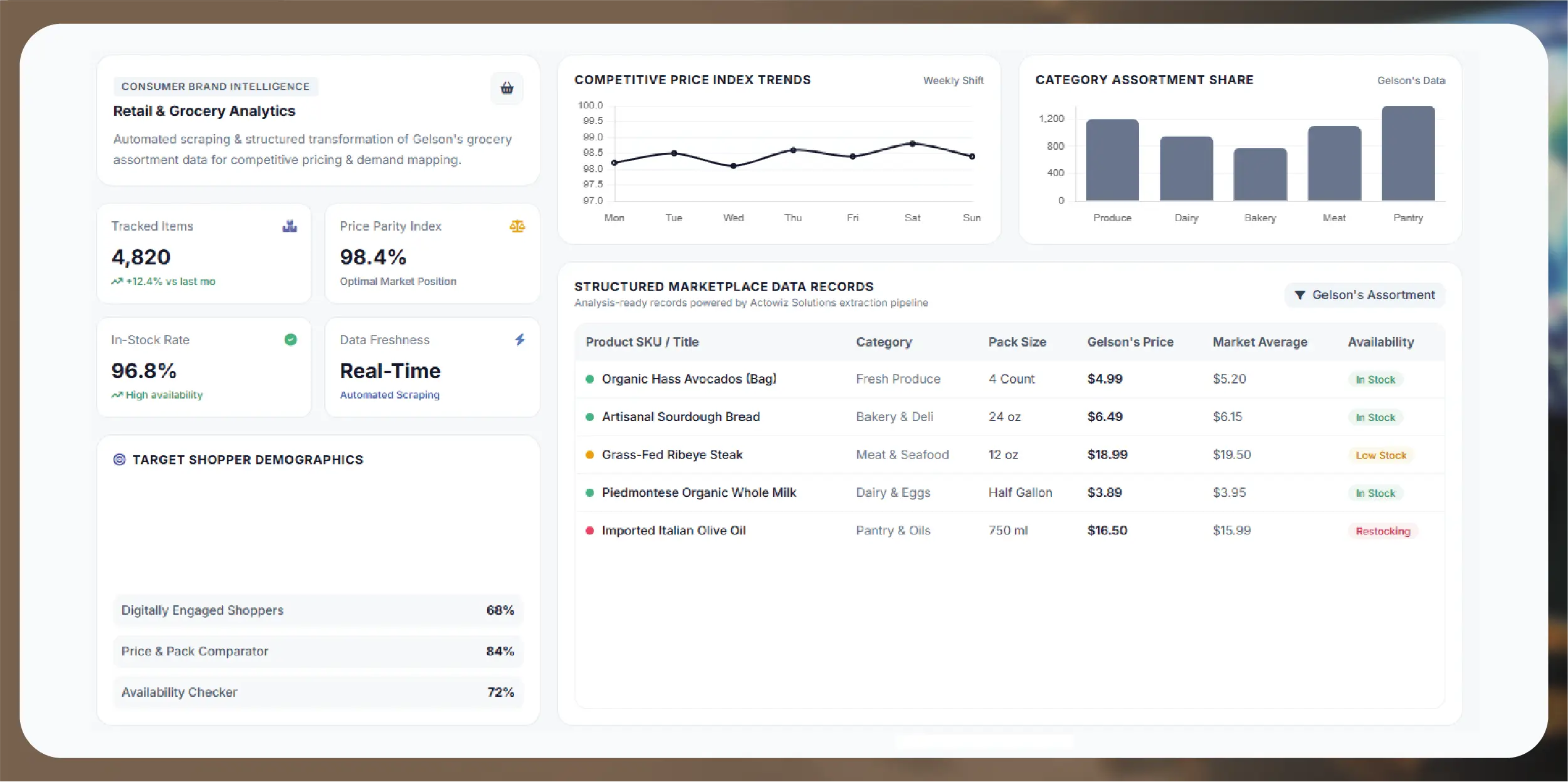Click the trend arrow beside High availability
Viewport: 1568px width, 782px height.
coord(117,395)
